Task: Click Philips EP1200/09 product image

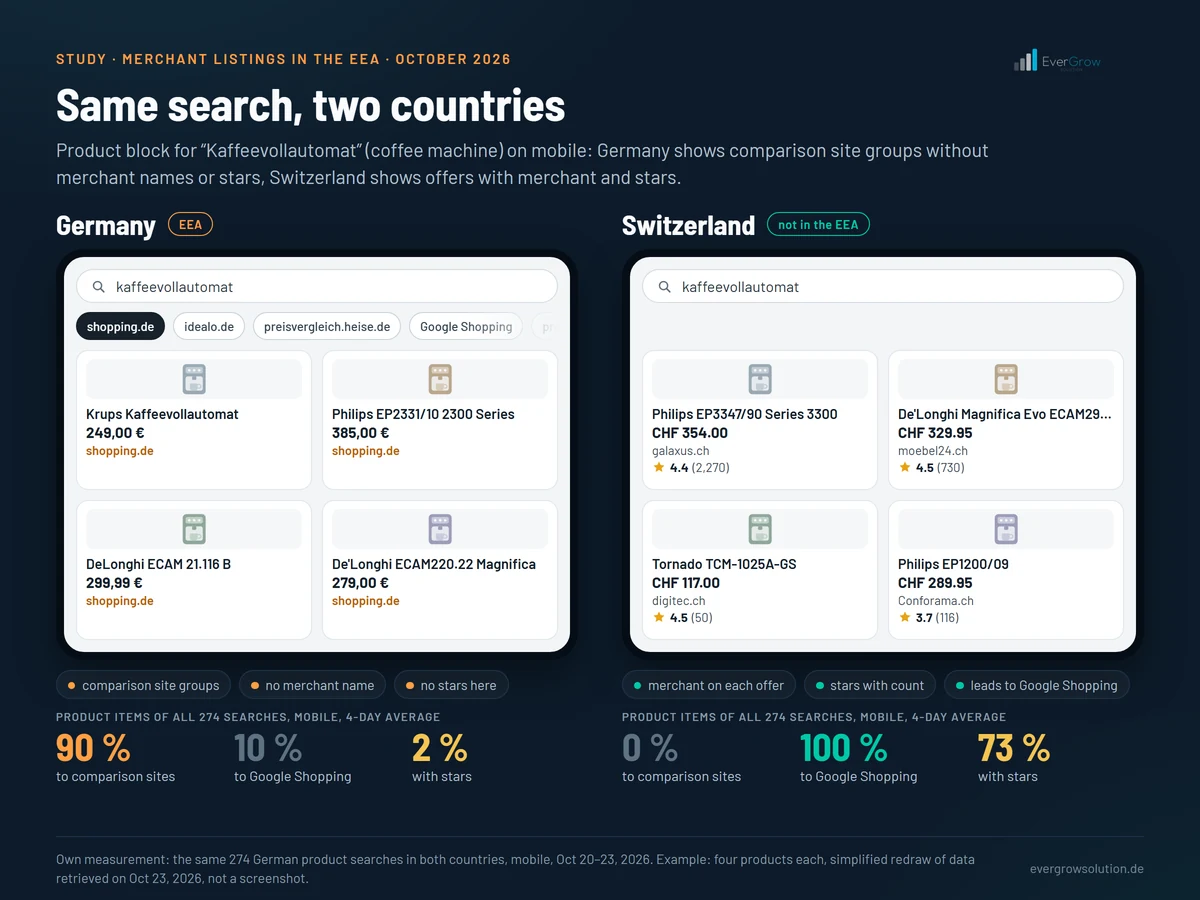Action: tap(1006, 529)
